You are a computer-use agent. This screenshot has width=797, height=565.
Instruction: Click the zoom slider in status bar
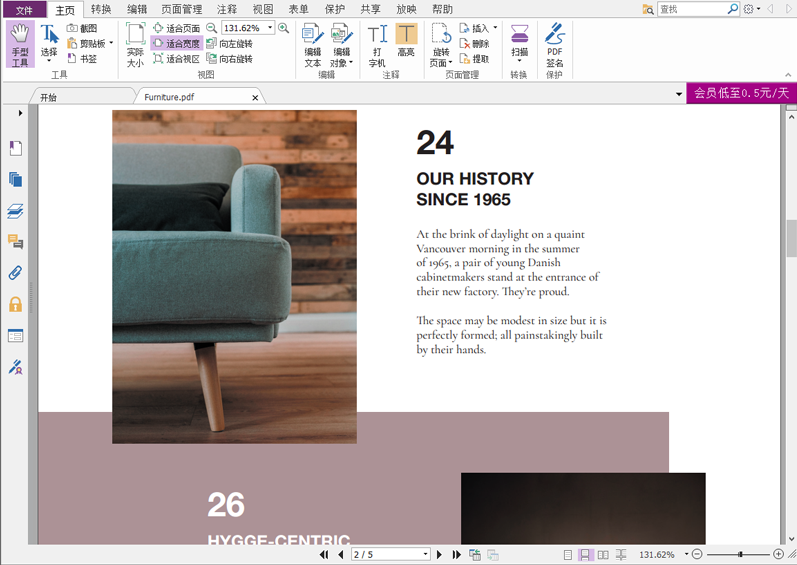pos(740,555)
